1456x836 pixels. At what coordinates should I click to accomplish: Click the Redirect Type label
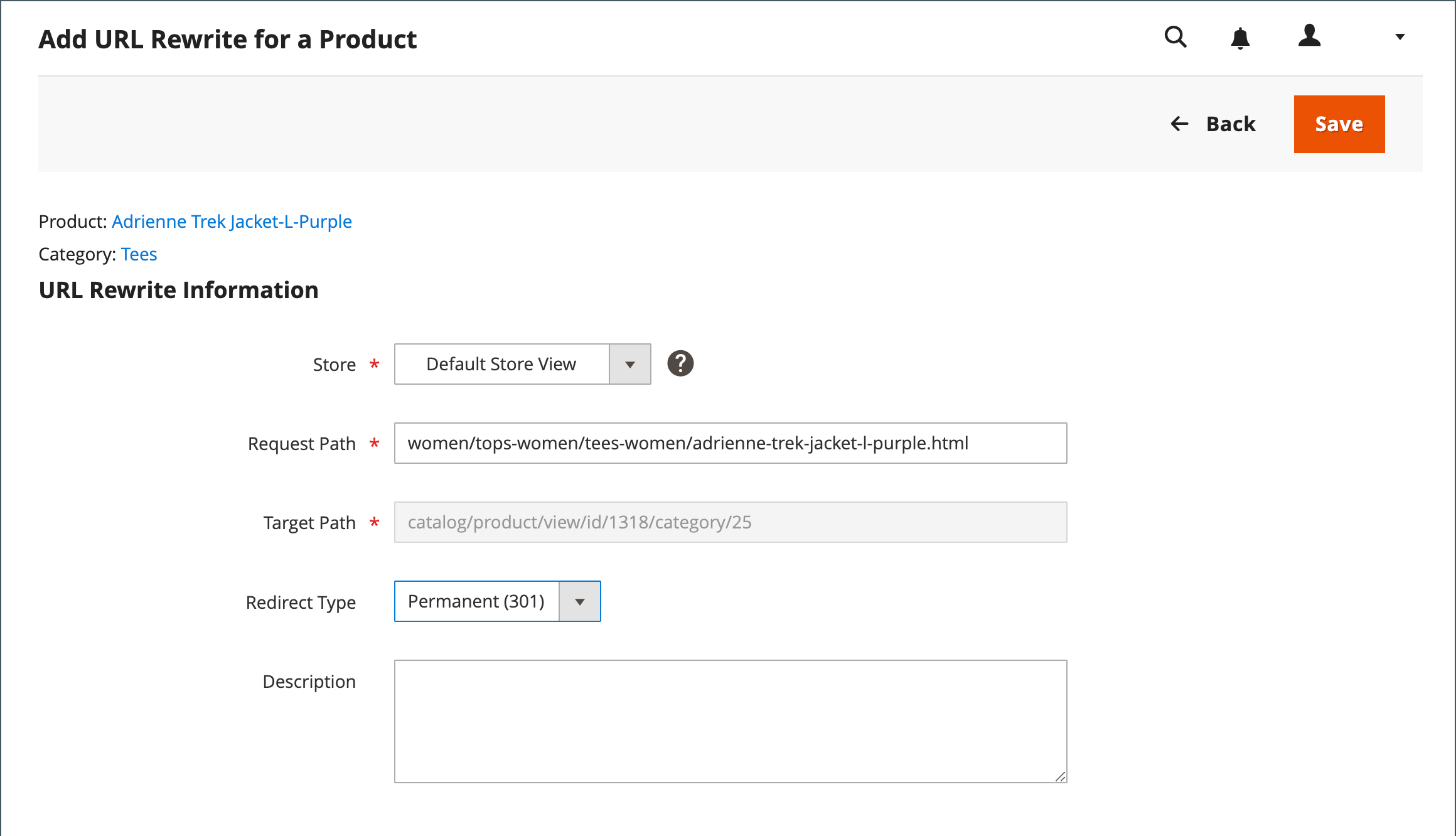[x=301, y=603]
